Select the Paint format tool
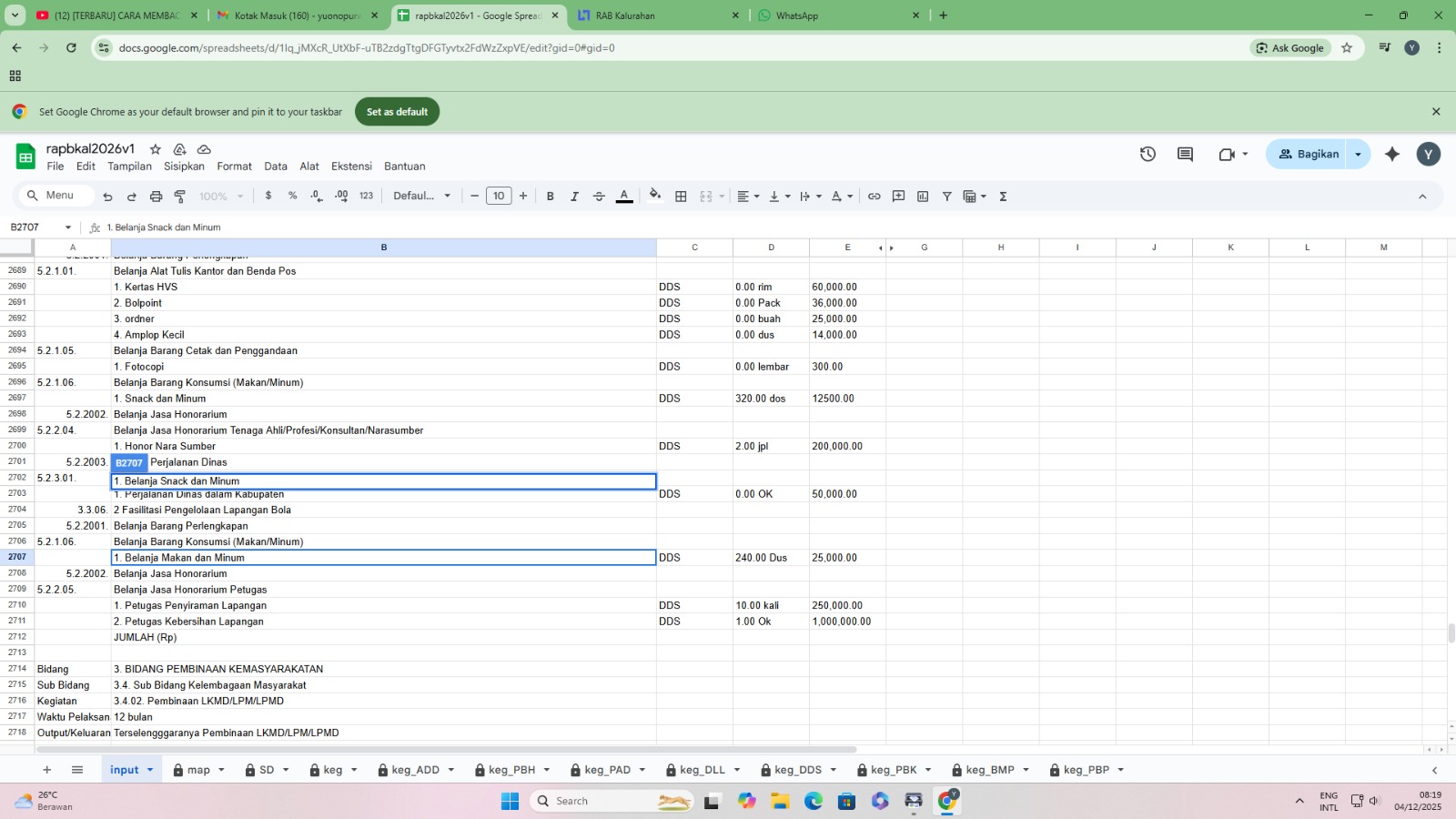Viewport: 1456px width, 819px height. click(x=180, y=197)
